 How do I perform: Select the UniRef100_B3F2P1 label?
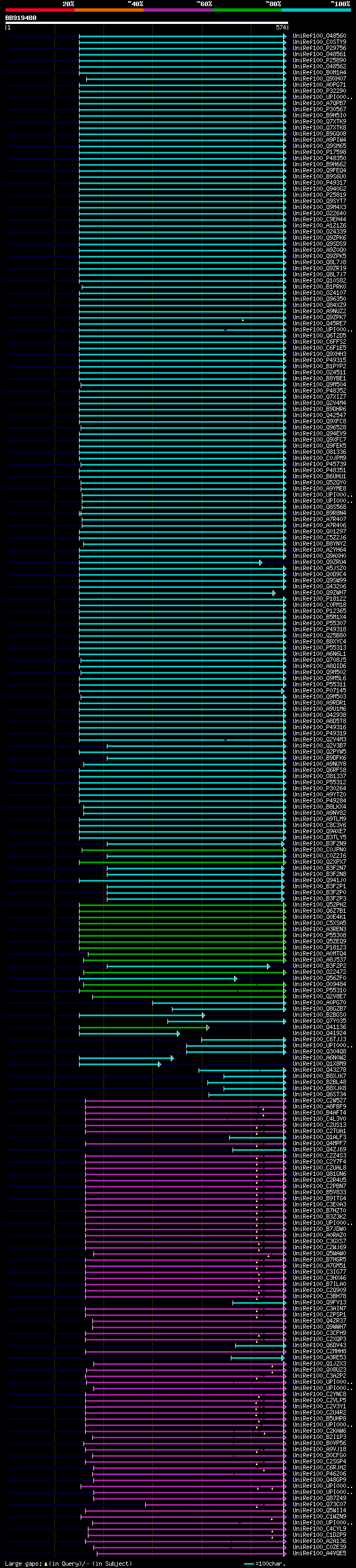(319, 886)
